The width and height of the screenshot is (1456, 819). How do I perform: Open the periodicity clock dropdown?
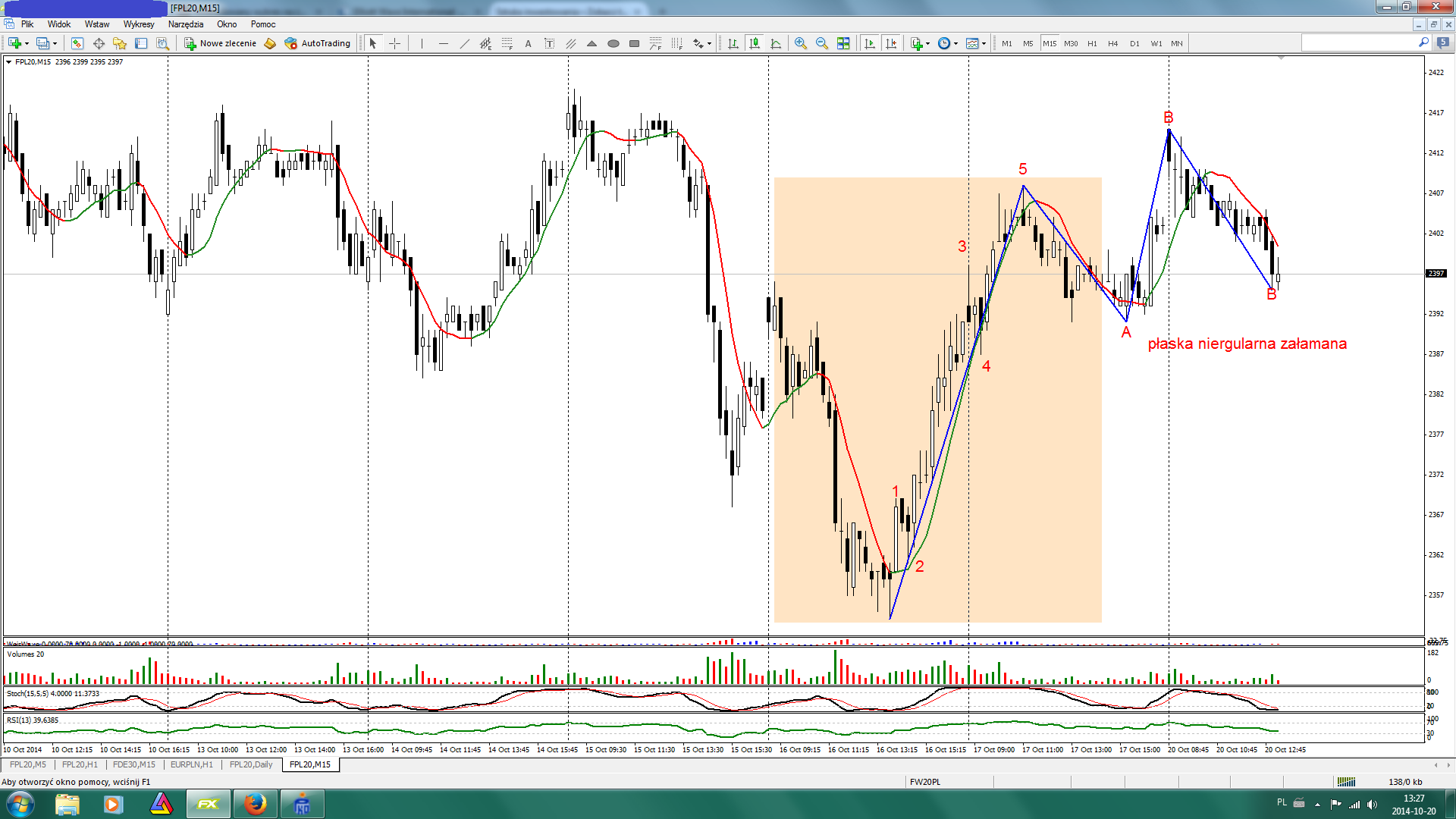click(x=955, y=43)
